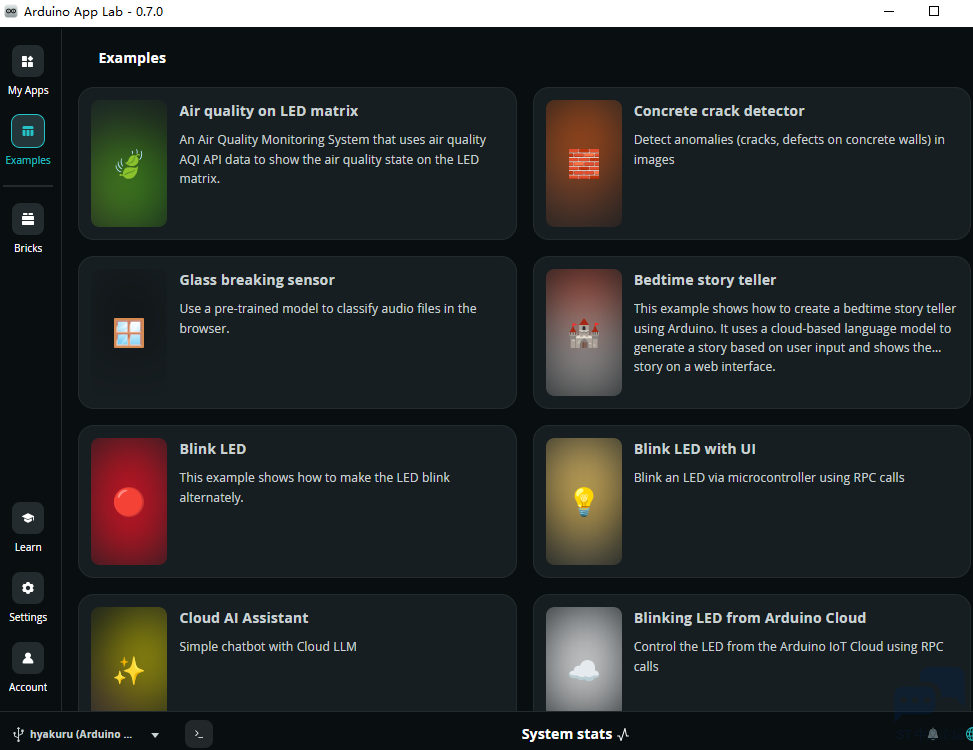Click the castle Bedtime story thumbnail
973x750 pixels.
(583, 333)
